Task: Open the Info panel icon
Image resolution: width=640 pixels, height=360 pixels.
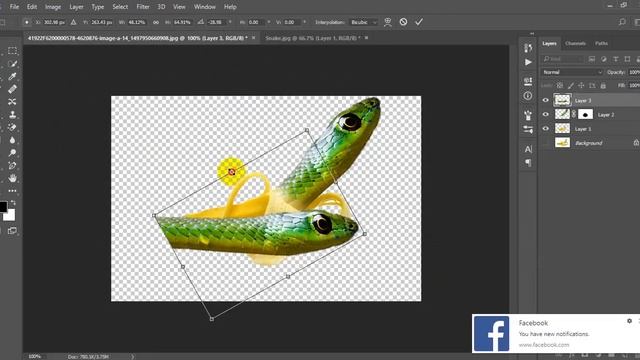Action: [x=528, y=96]
